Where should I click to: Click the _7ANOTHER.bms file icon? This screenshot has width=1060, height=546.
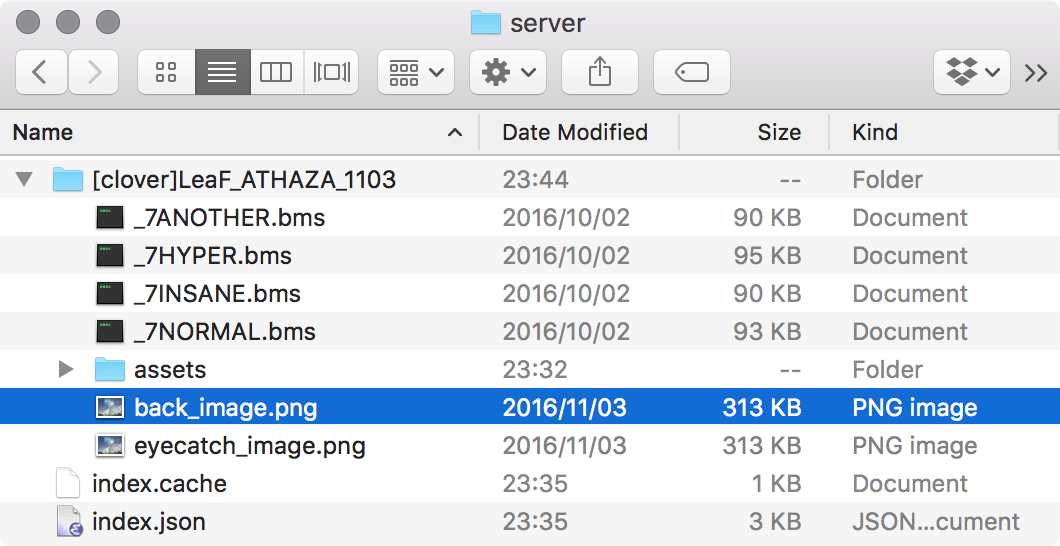[110, 218]
